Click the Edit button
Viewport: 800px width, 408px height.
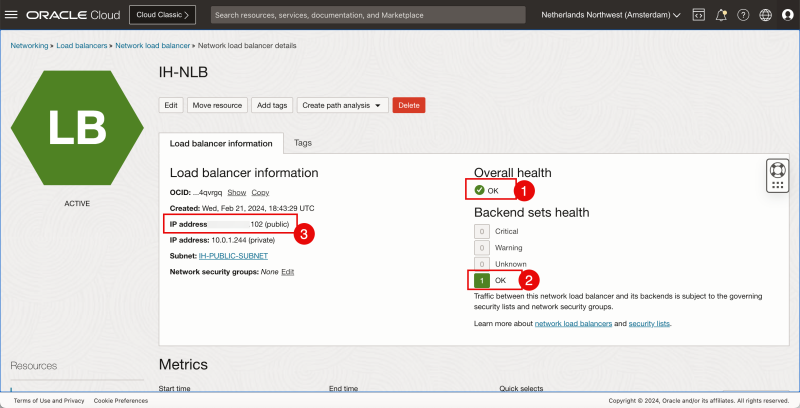point(171,105)
